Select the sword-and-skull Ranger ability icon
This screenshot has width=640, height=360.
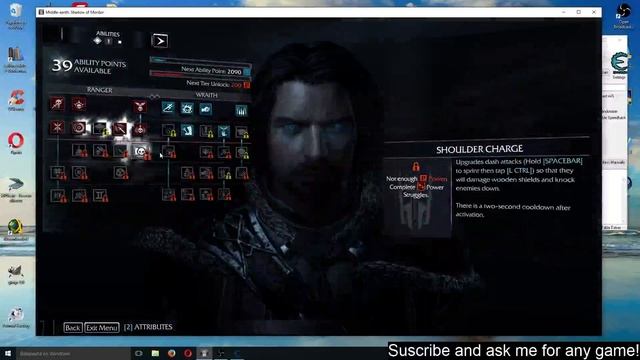[x=57, y=104]
